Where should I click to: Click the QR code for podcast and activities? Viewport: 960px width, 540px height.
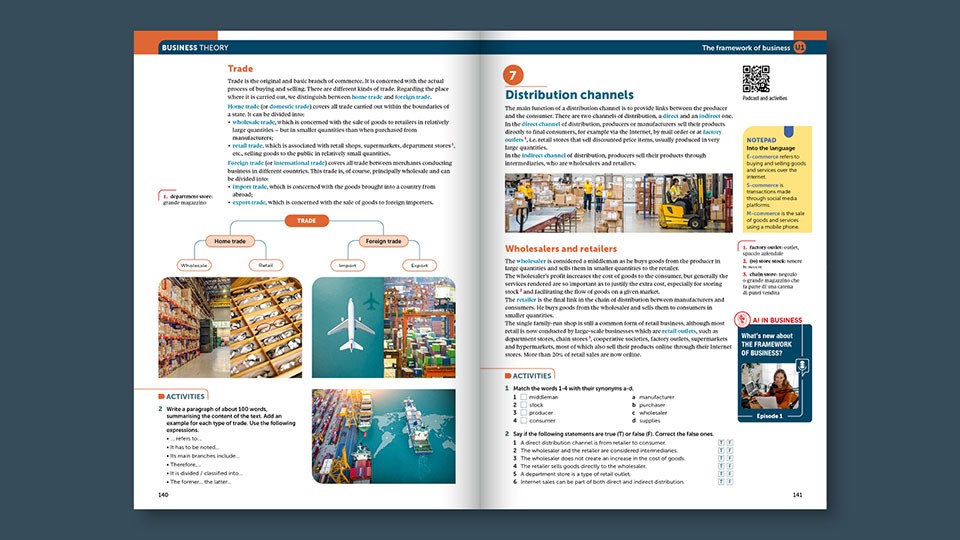click(x=756, y=79)
